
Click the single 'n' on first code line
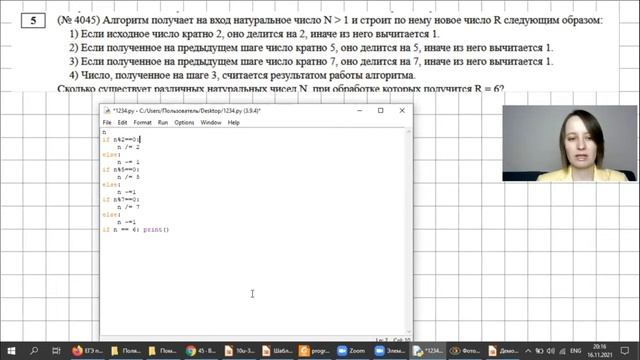pos(104,132)
